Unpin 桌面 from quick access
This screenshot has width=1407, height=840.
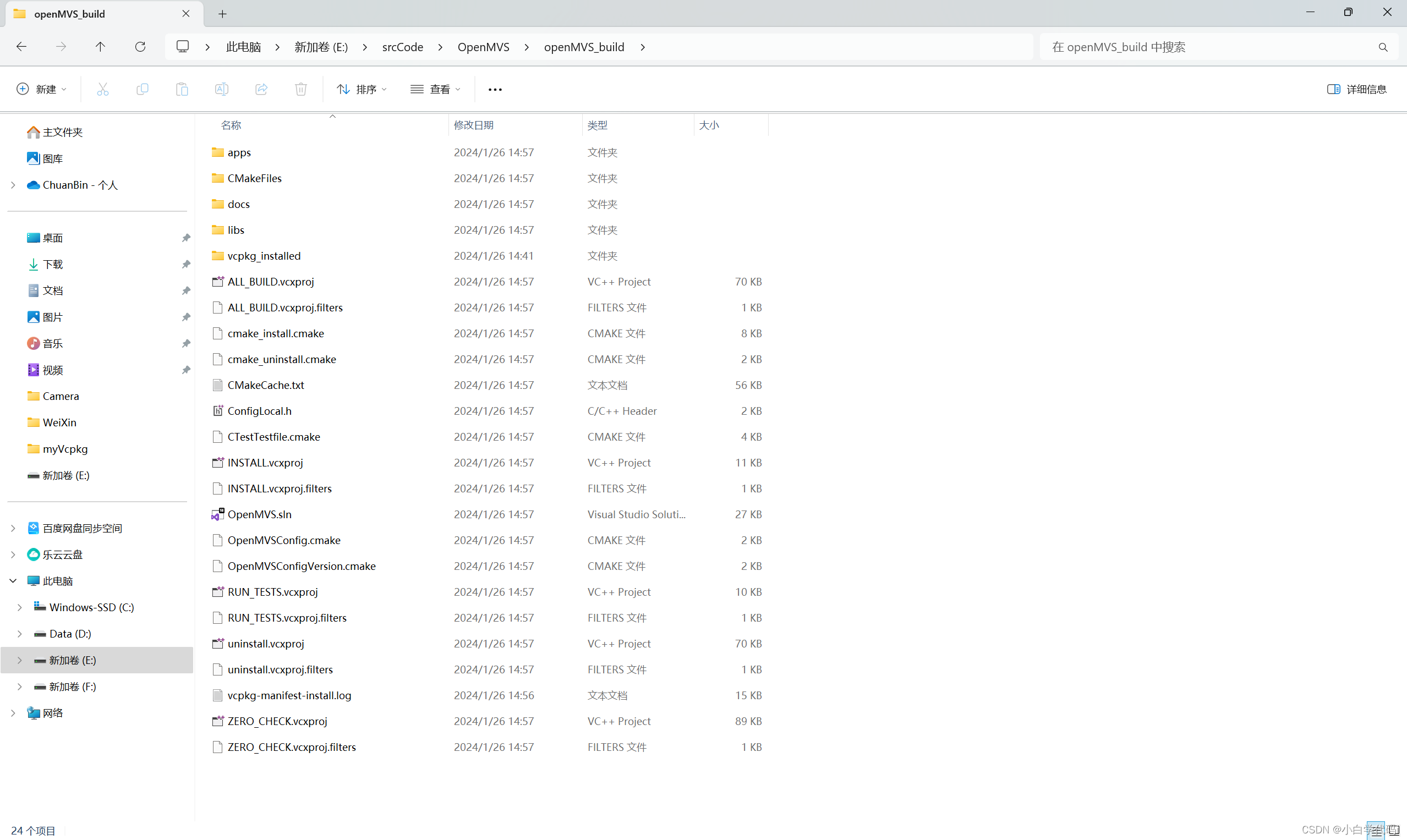(x=187, y=238)
